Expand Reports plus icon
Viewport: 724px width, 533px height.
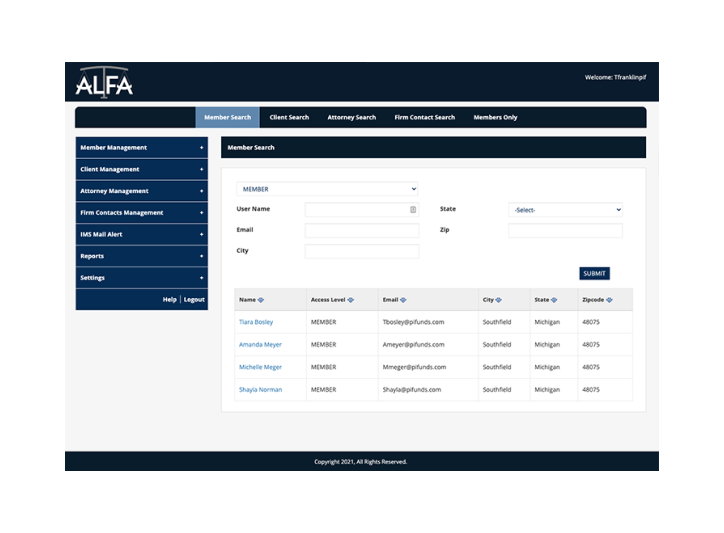pos(201,256)
